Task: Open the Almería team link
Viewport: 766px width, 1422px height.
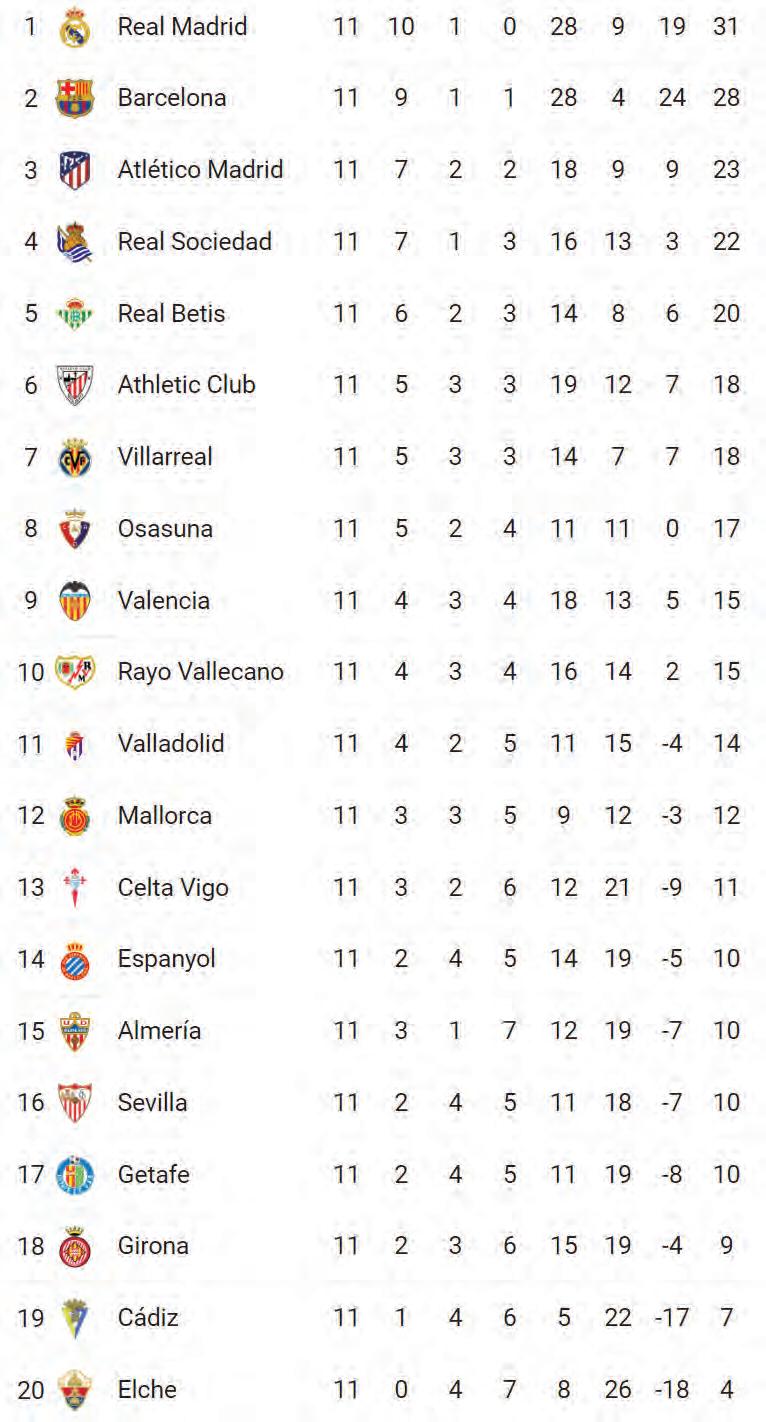Action: click(159, 1031)
